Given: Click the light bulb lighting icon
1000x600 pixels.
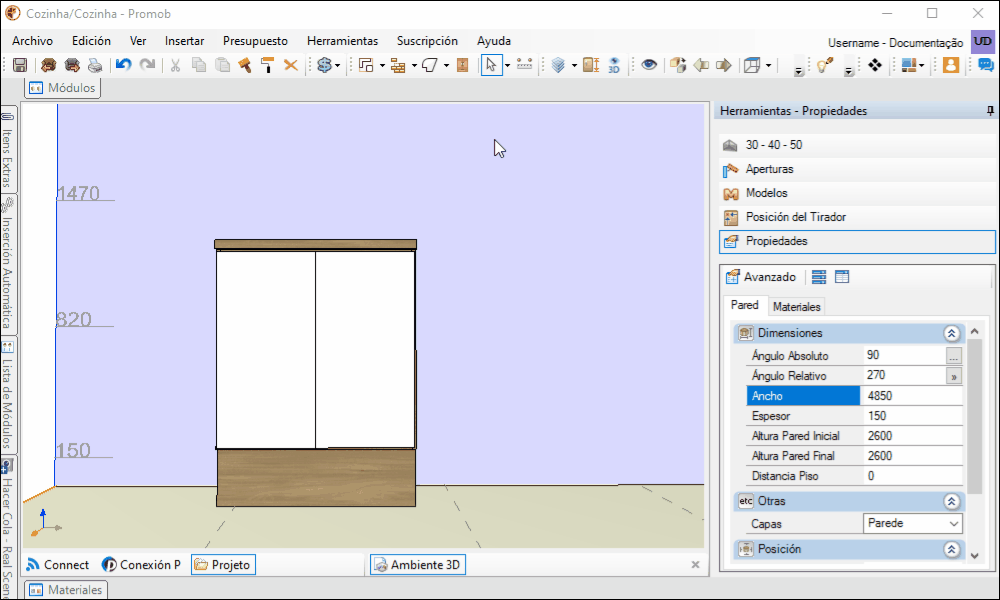Looking at the screenshot, I should (x=825, y=65).
